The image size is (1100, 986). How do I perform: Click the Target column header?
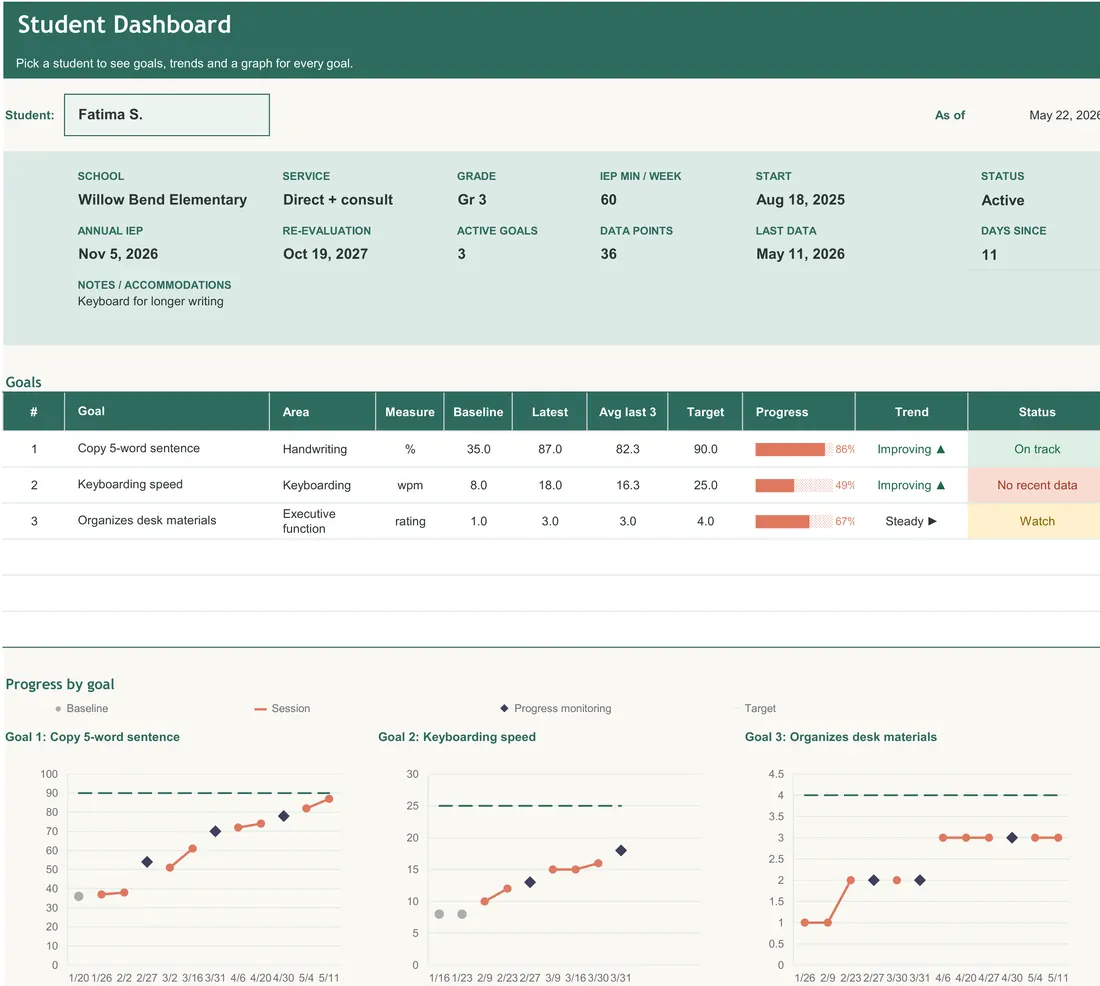click(x=705, y=411)
